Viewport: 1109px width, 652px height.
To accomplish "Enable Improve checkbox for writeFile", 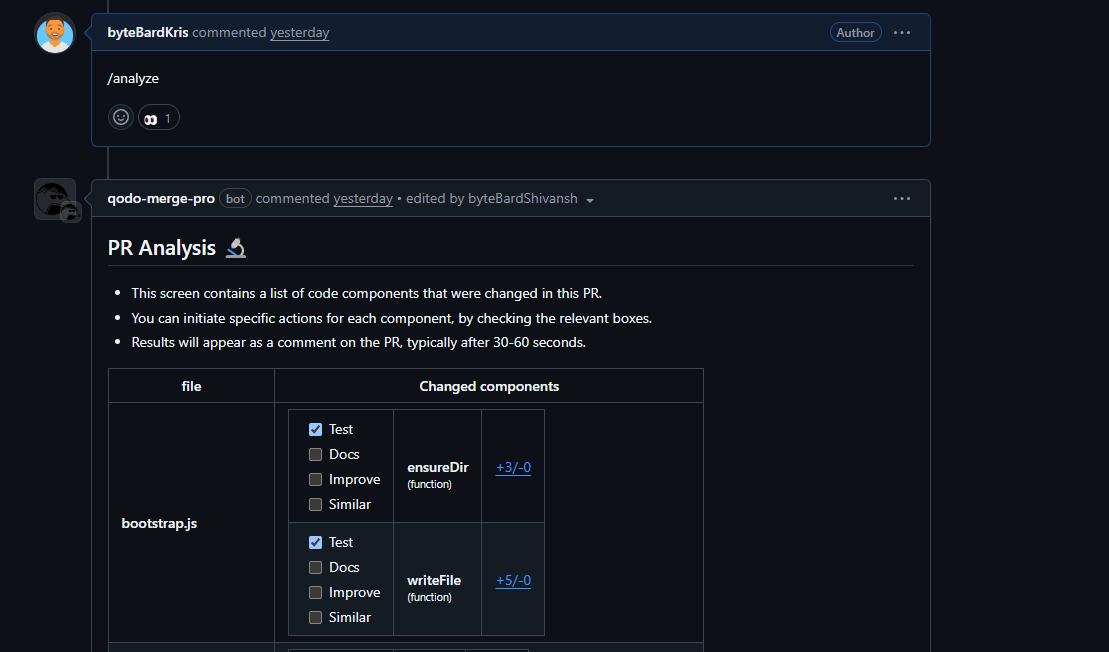I will tap(316, 592).
